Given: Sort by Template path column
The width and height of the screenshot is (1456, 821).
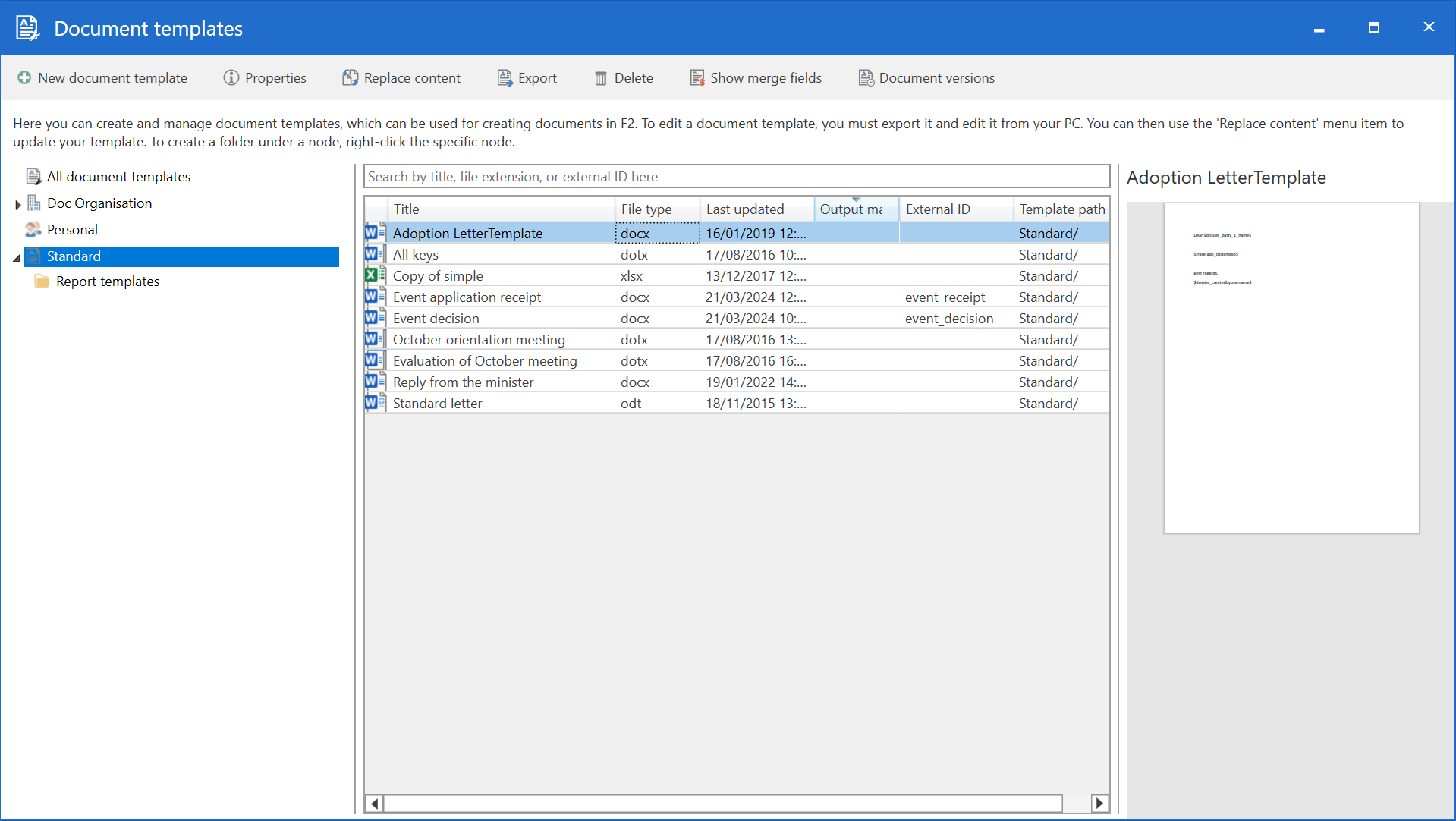Looking at the screenshot, I should pos(1061,209).
